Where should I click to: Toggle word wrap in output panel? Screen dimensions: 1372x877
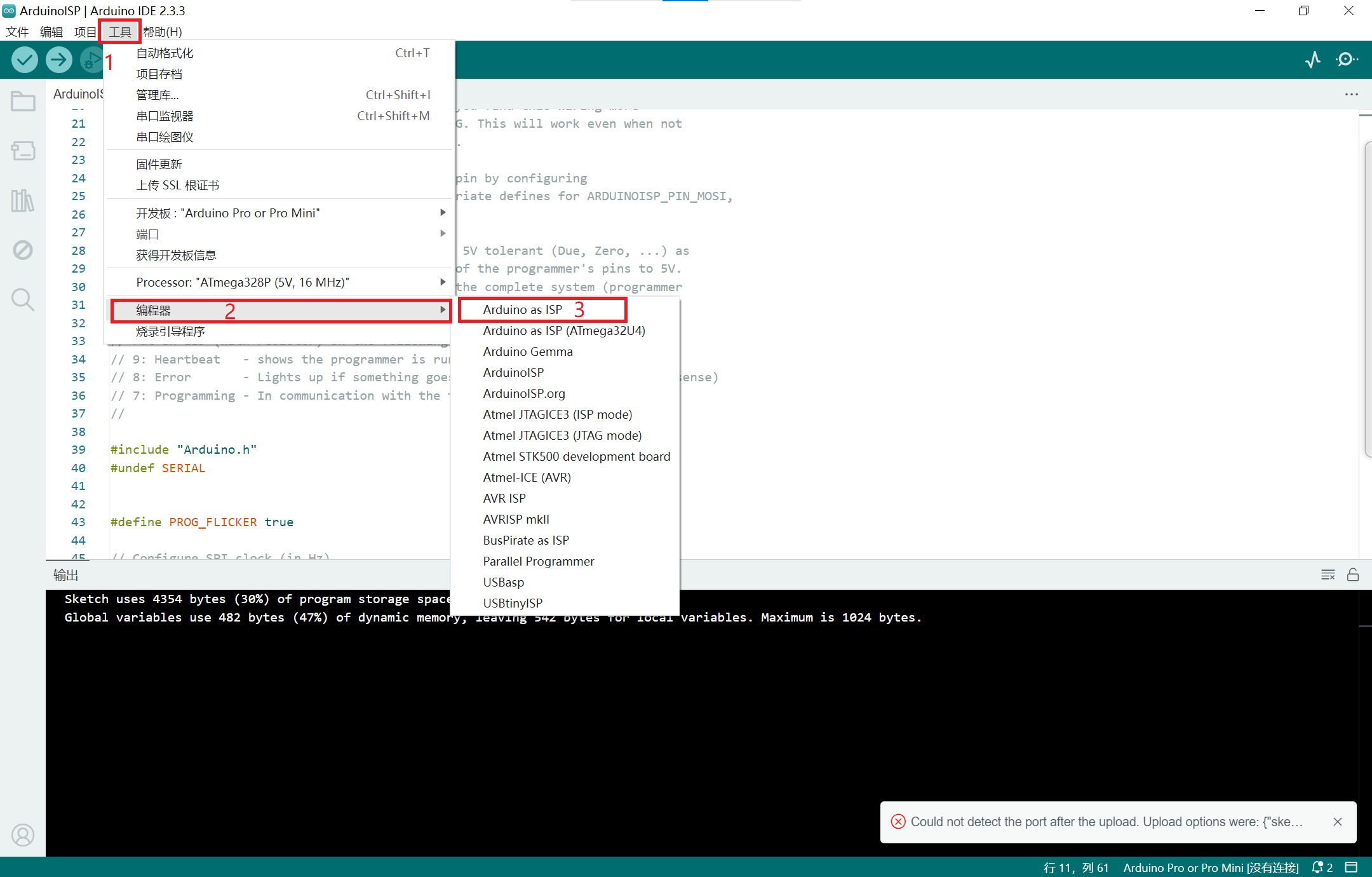point(1328,574)
